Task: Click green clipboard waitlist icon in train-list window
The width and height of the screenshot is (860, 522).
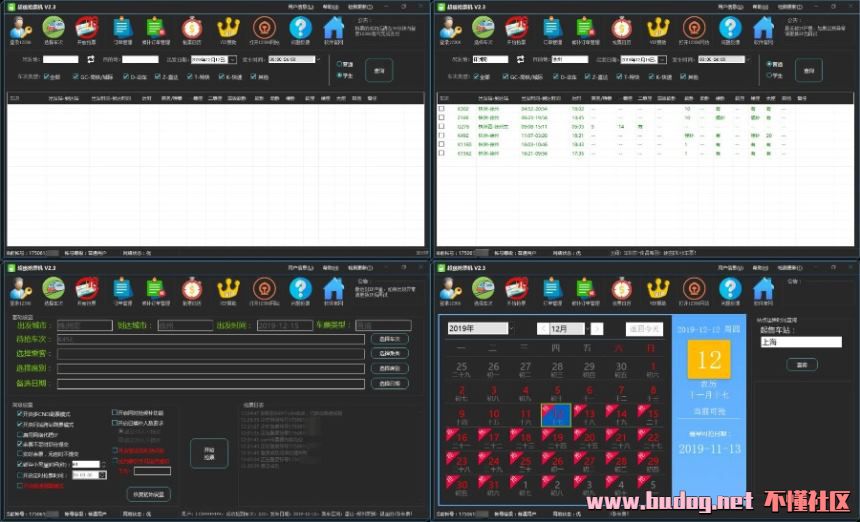Action: [x=585, y=27]
